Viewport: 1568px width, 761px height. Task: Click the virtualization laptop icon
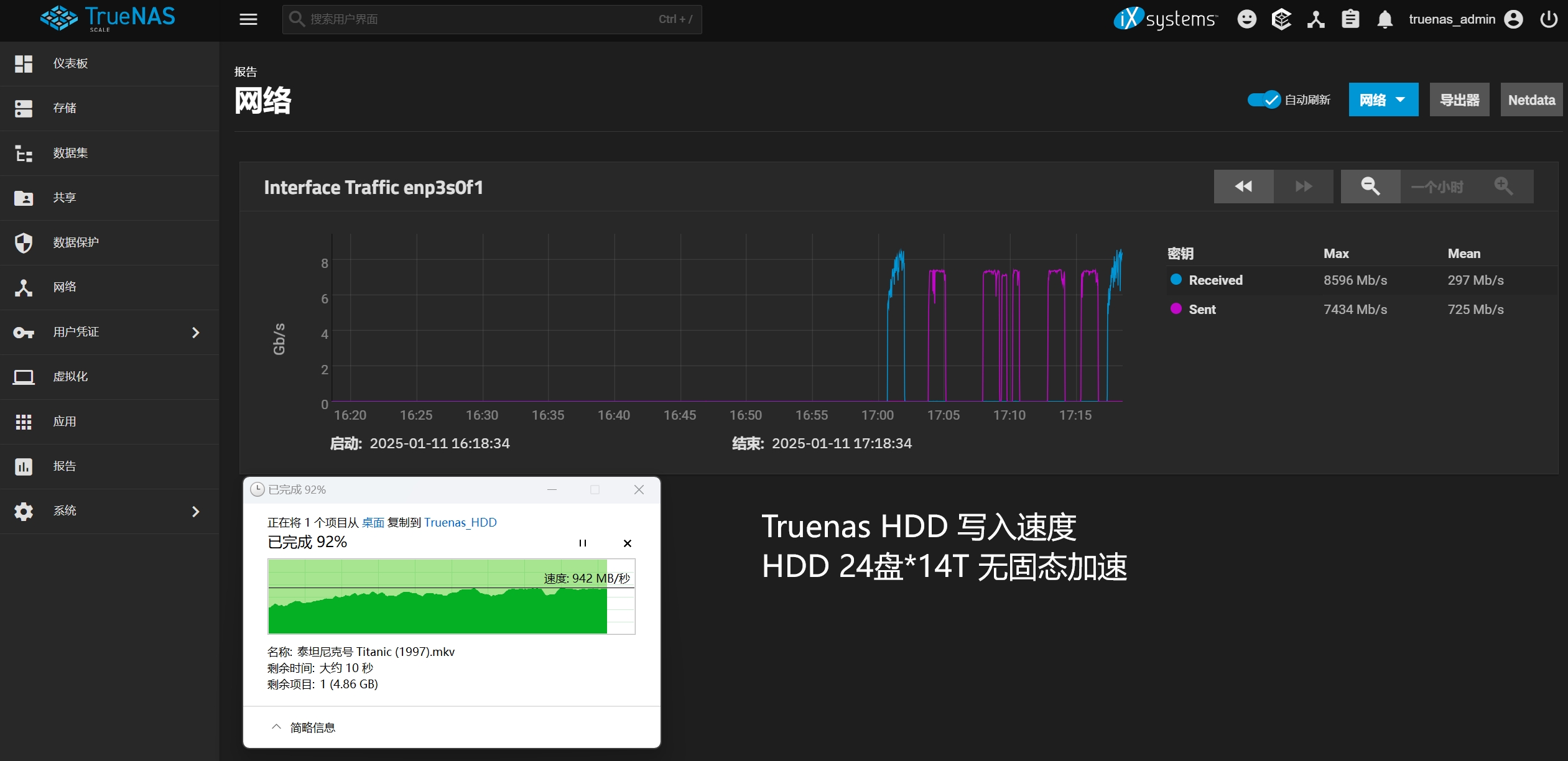(x=24, y=377)
